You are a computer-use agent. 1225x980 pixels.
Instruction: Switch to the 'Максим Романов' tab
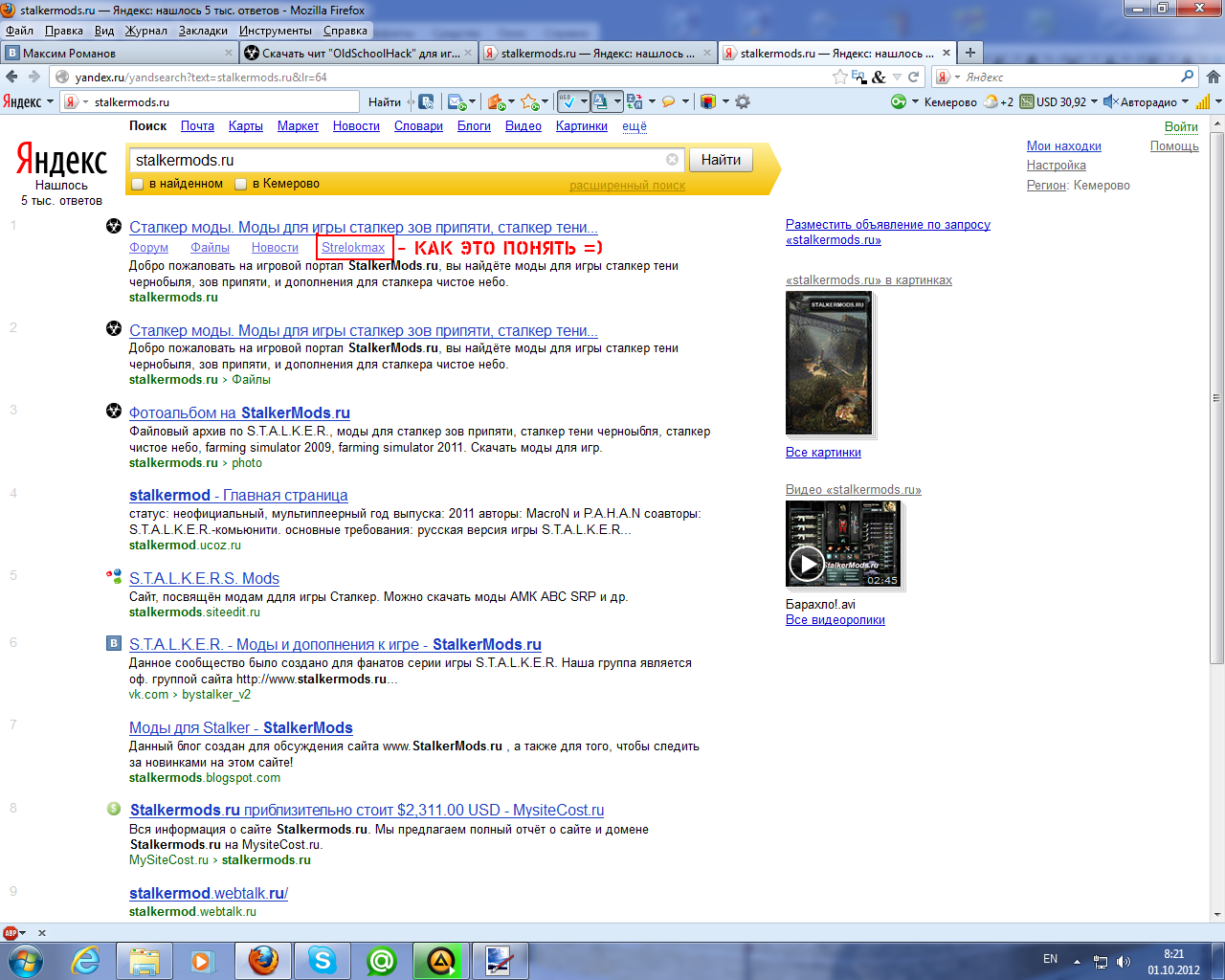click(x=119, y=53)
